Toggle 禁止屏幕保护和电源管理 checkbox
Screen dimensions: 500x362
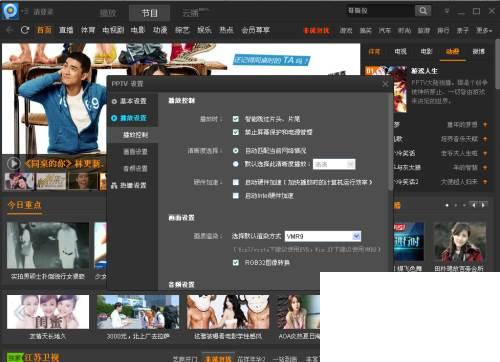pyautogui.click(x=236, y=132)
